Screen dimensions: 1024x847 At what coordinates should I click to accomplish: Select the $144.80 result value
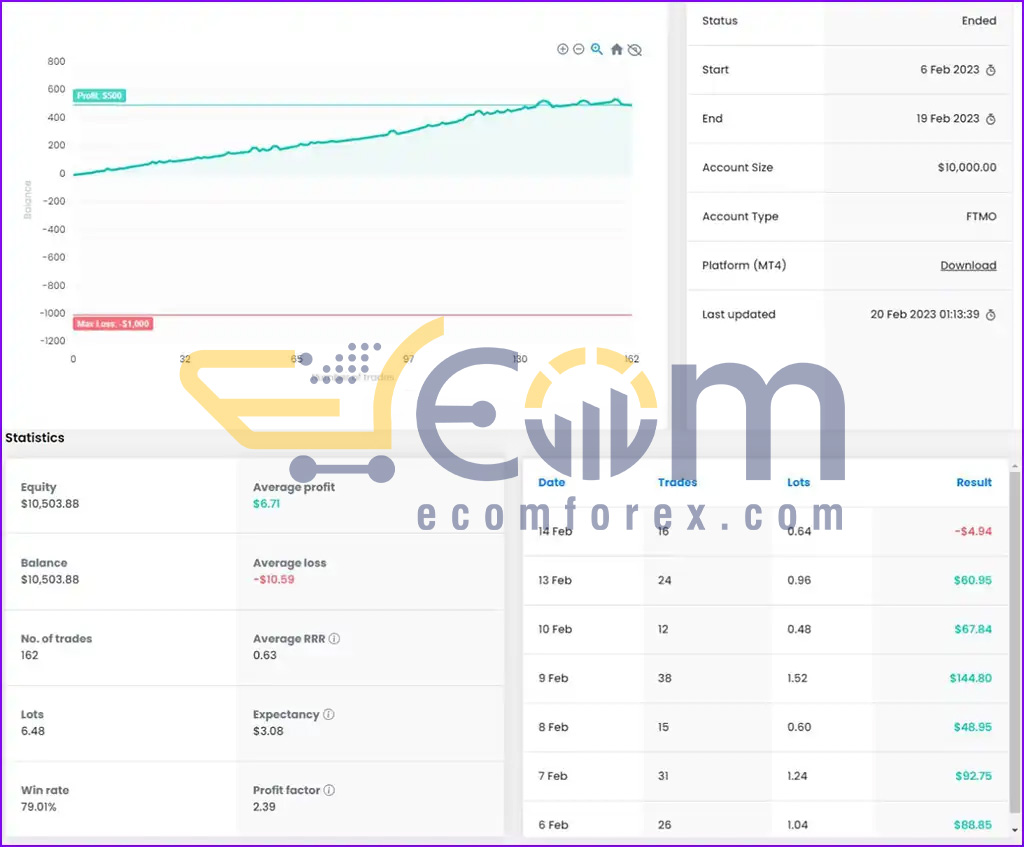970,679
